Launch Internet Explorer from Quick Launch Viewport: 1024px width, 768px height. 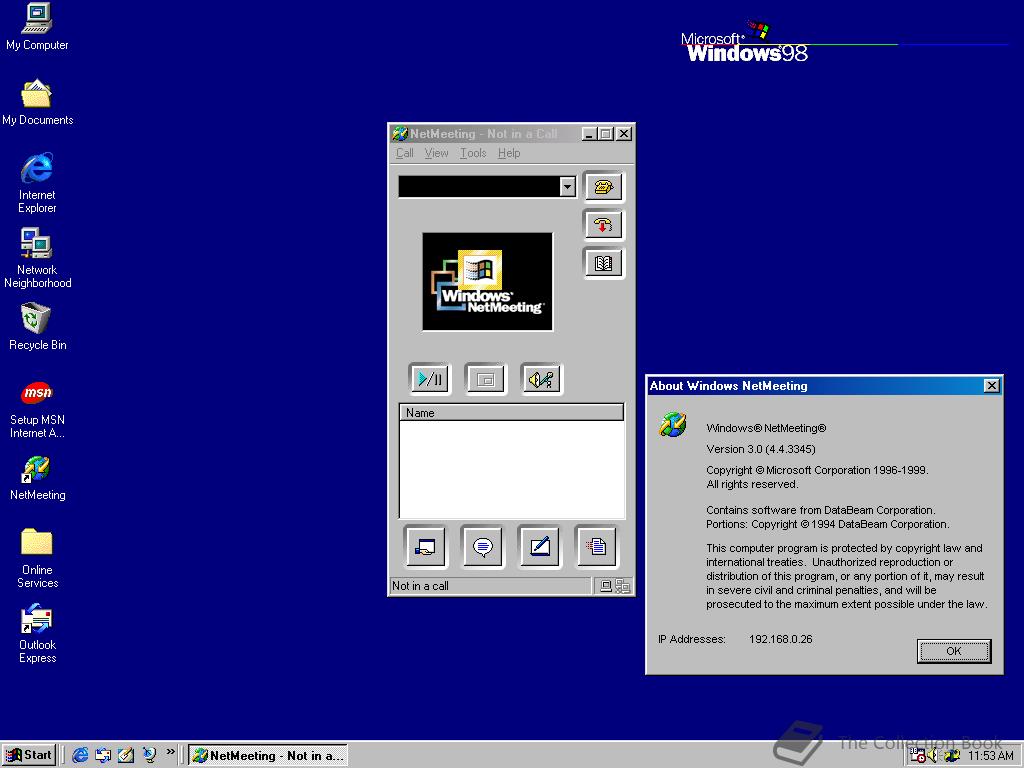pos(80,755)
